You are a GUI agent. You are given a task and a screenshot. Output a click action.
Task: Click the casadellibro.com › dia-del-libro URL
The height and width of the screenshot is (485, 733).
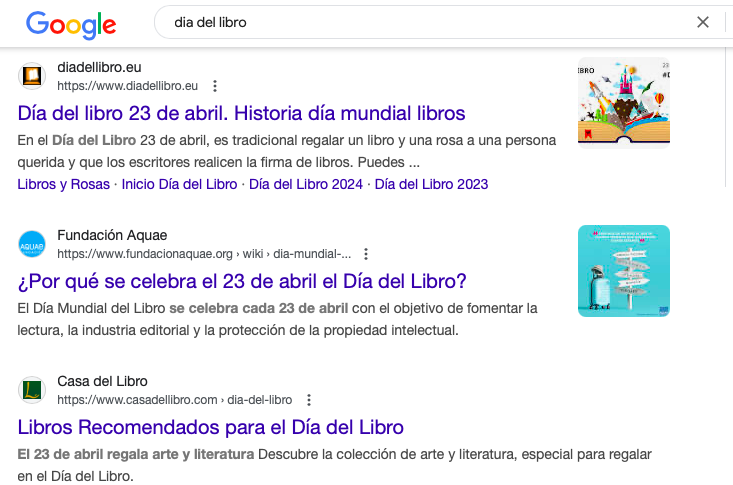175,400
